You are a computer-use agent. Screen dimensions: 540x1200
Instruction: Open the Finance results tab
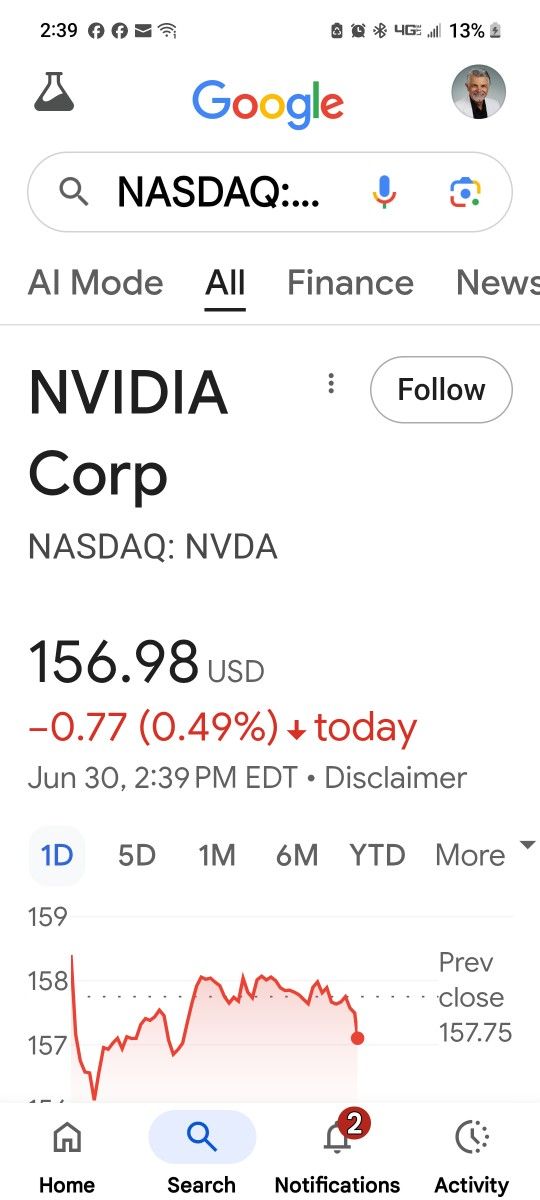click(x=350, y=283)
